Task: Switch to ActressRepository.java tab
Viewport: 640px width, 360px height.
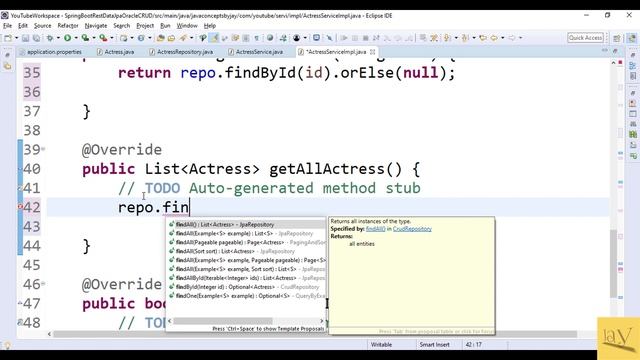Action: click(181, 52)
